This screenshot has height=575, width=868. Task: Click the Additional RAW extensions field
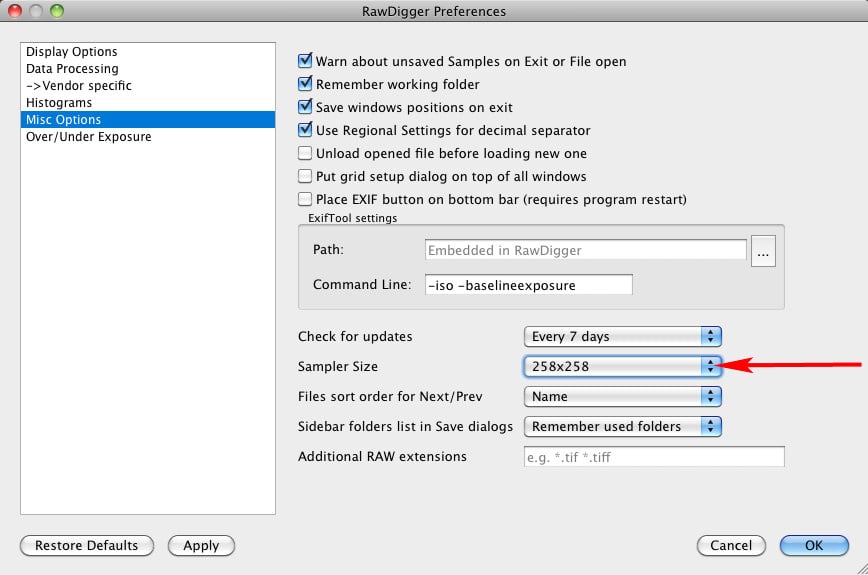pyautogui.click(x=654, y=457)
